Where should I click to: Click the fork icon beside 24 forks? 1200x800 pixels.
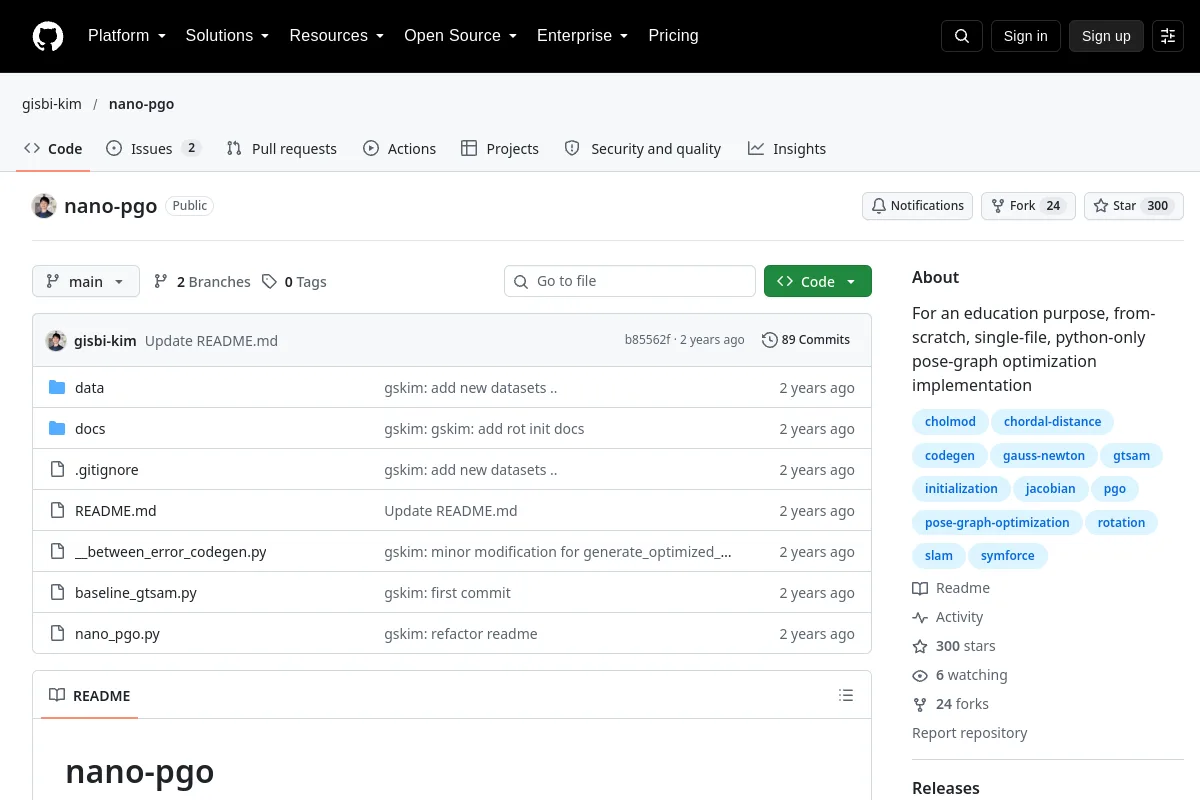pyautogui.click(x=920, y=704)
